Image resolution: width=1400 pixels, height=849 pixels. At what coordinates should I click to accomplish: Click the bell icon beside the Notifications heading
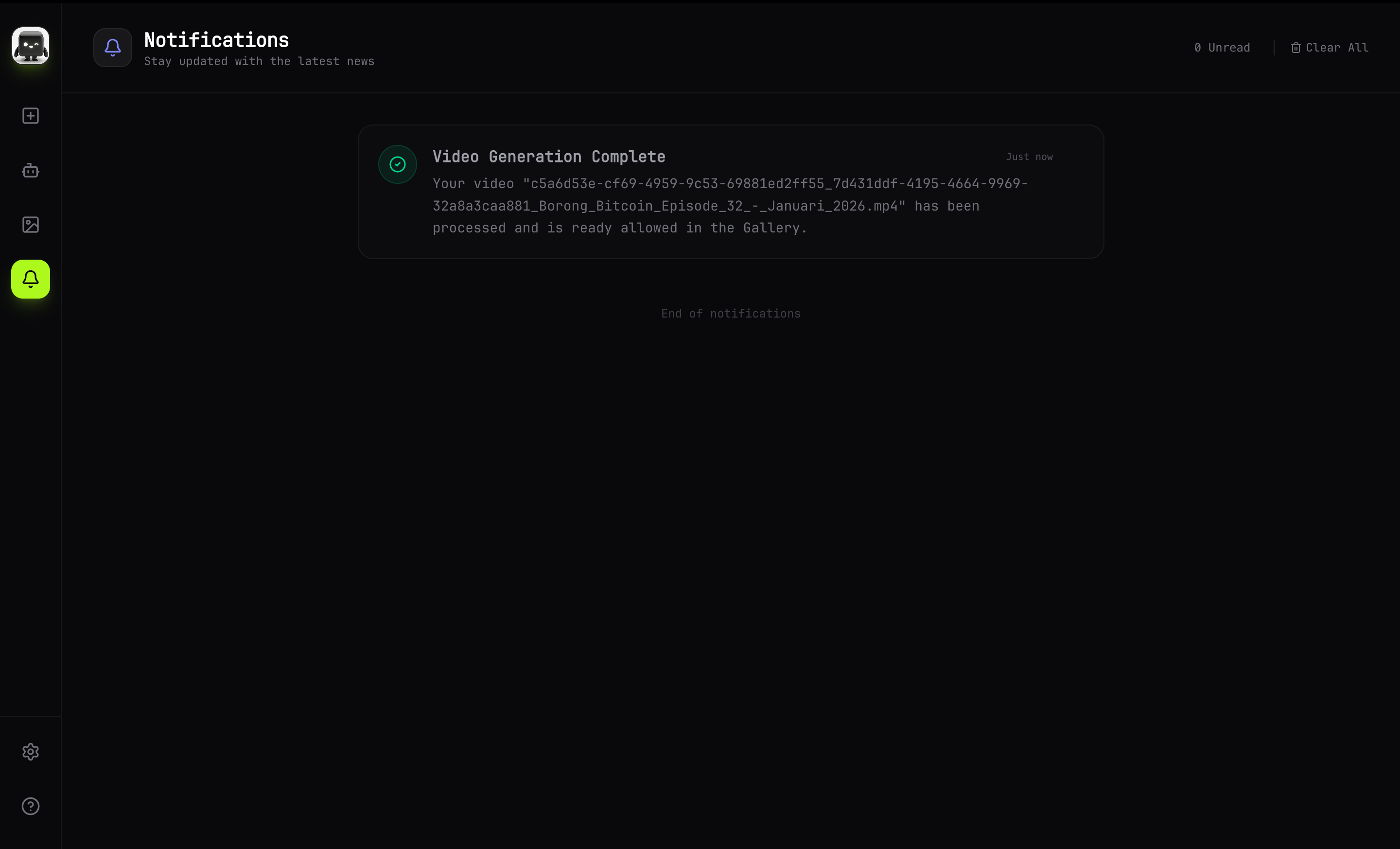click(x=112, y=47)
